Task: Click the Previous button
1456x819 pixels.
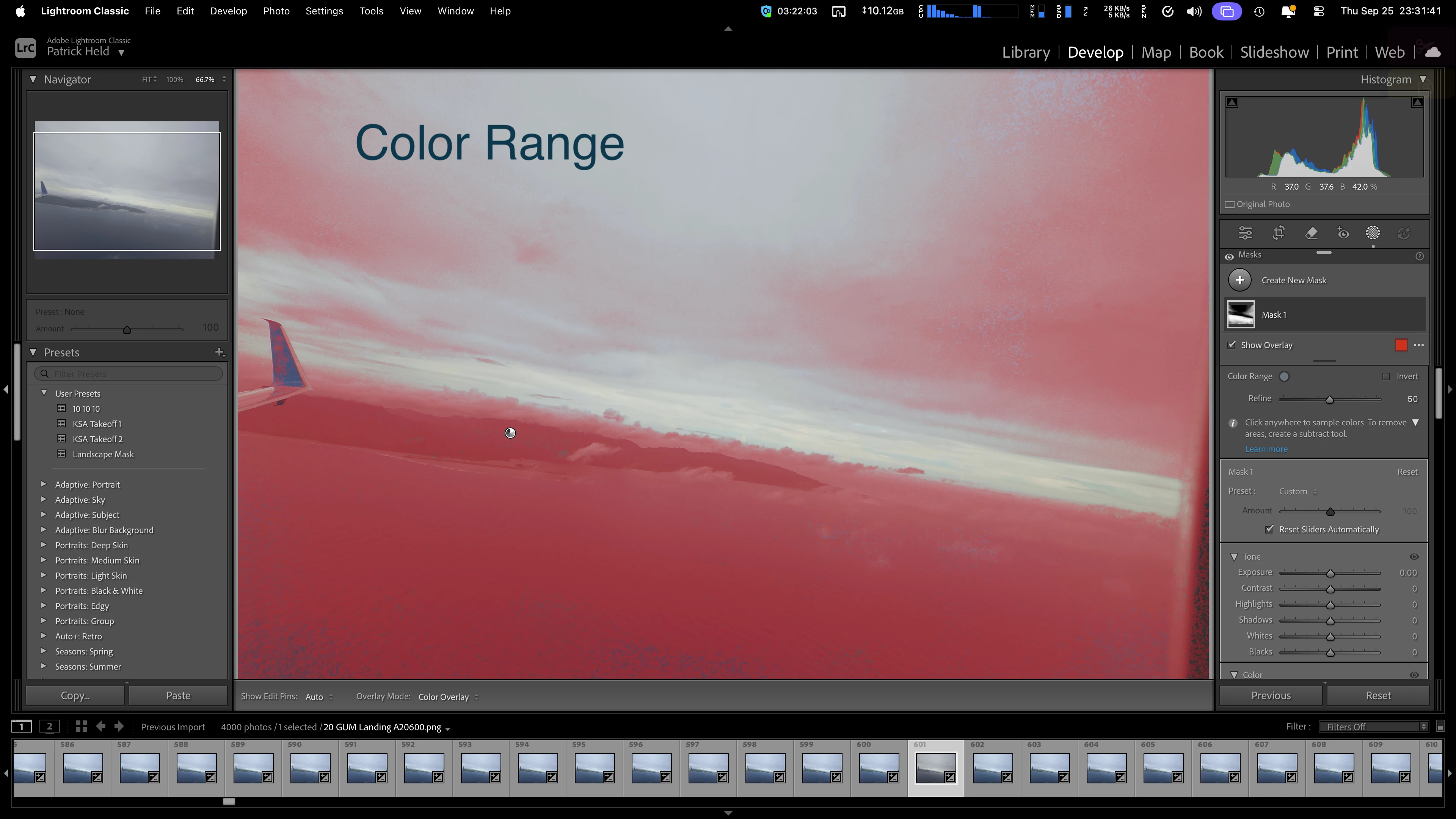Action: click(1271, 696)
